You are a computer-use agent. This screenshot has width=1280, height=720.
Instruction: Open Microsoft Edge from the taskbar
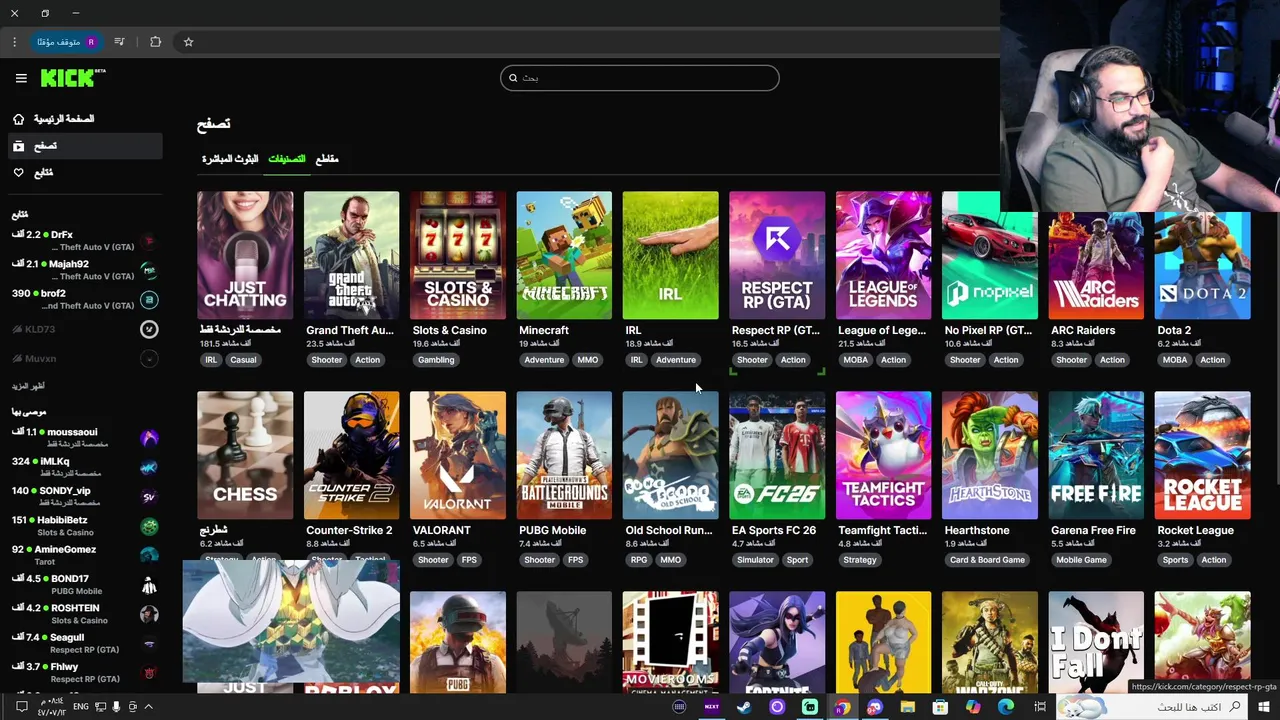coord(1006,707)
